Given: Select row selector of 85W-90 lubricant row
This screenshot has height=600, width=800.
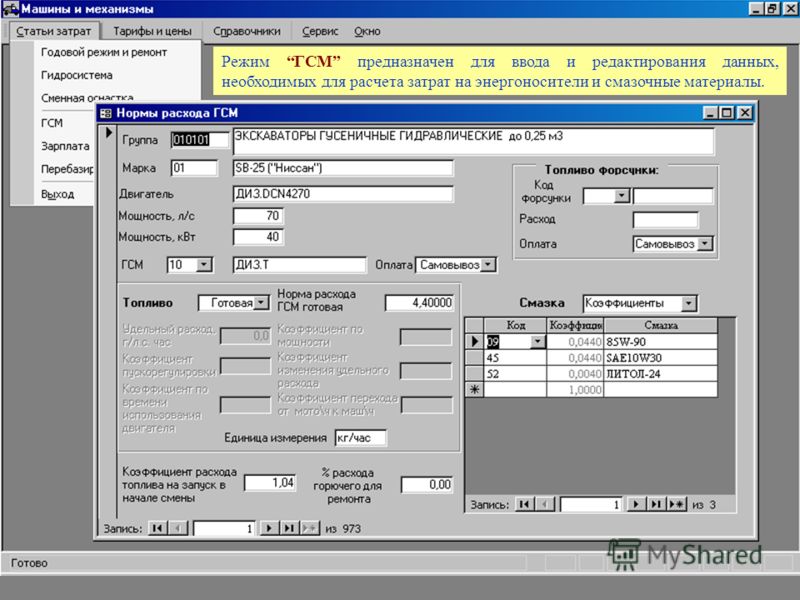Looking at the screenshot, I should point(474,341).
